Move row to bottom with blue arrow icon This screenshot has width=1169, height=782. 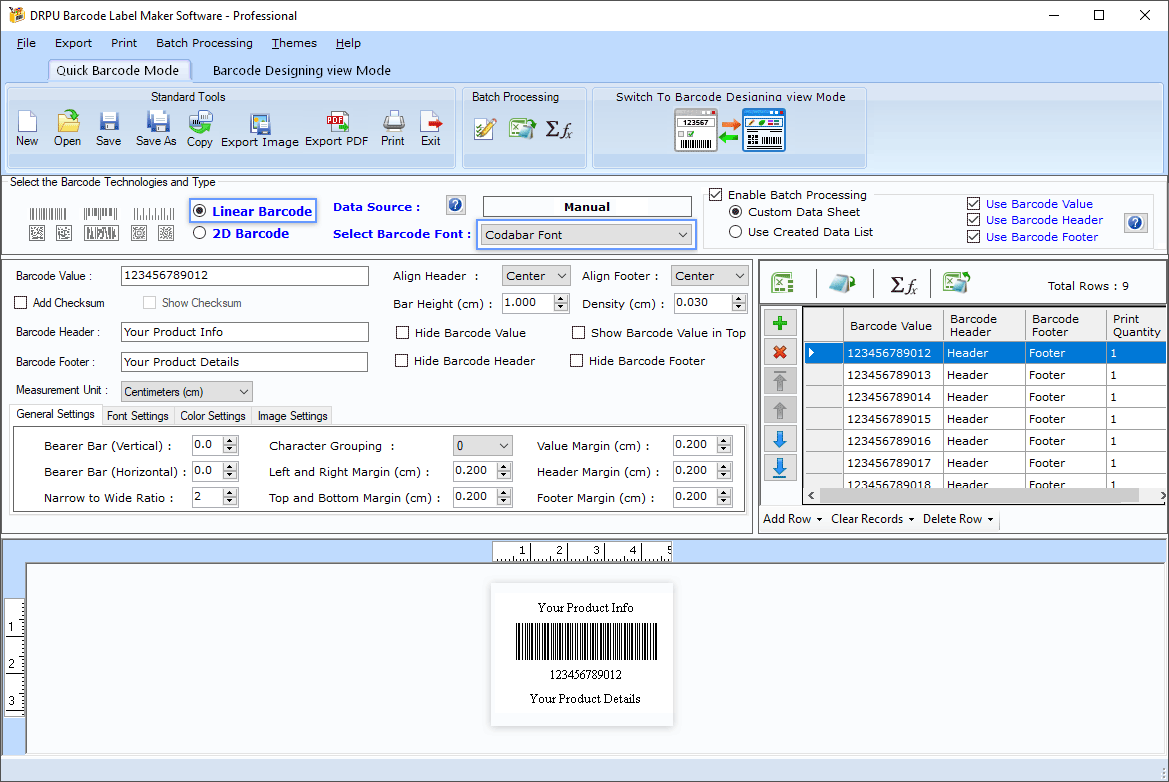[x=780, y=468]
